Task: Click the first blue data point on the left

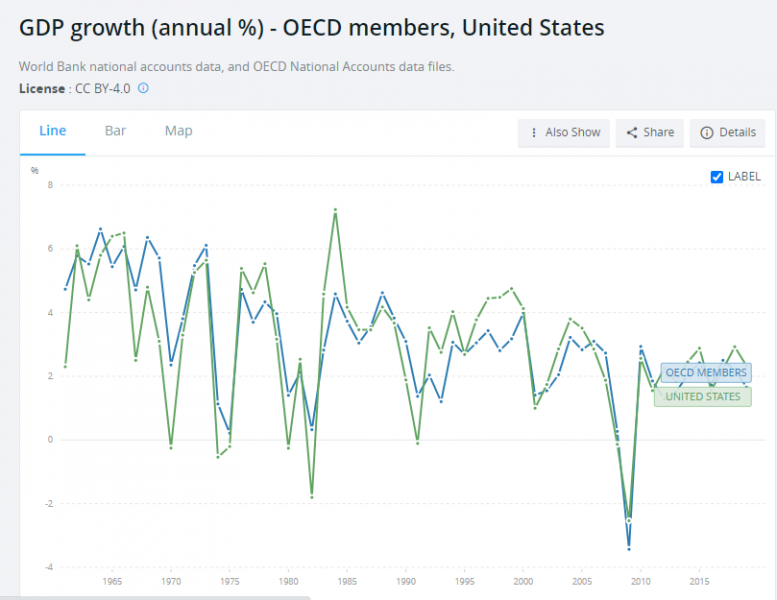Action: point(65,289)
